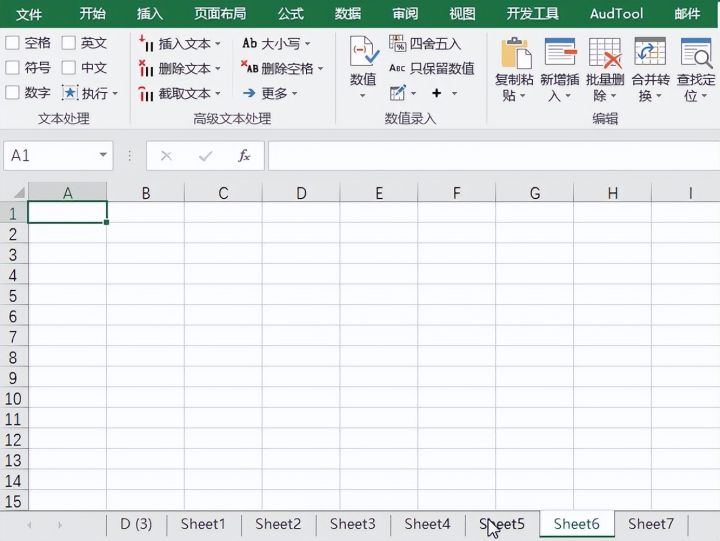Click the 四舍五入 button label
This screenshot has width=720, height=541.
click(435, 44)
